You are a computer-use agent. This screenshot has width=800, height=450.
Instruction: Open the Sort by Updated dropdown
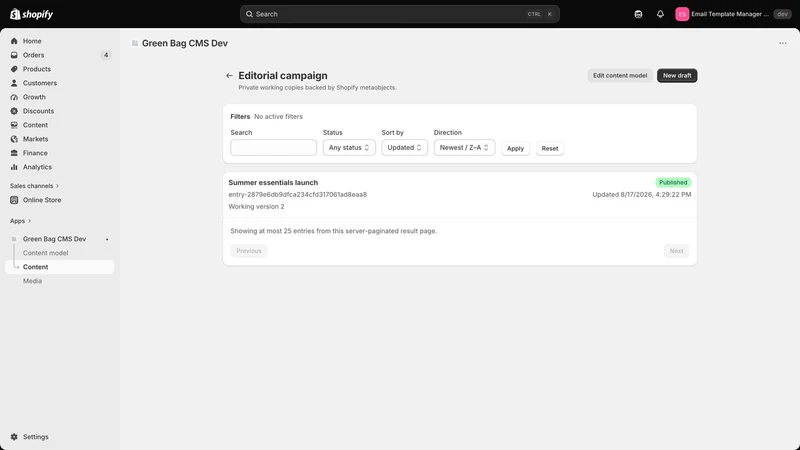404,147
